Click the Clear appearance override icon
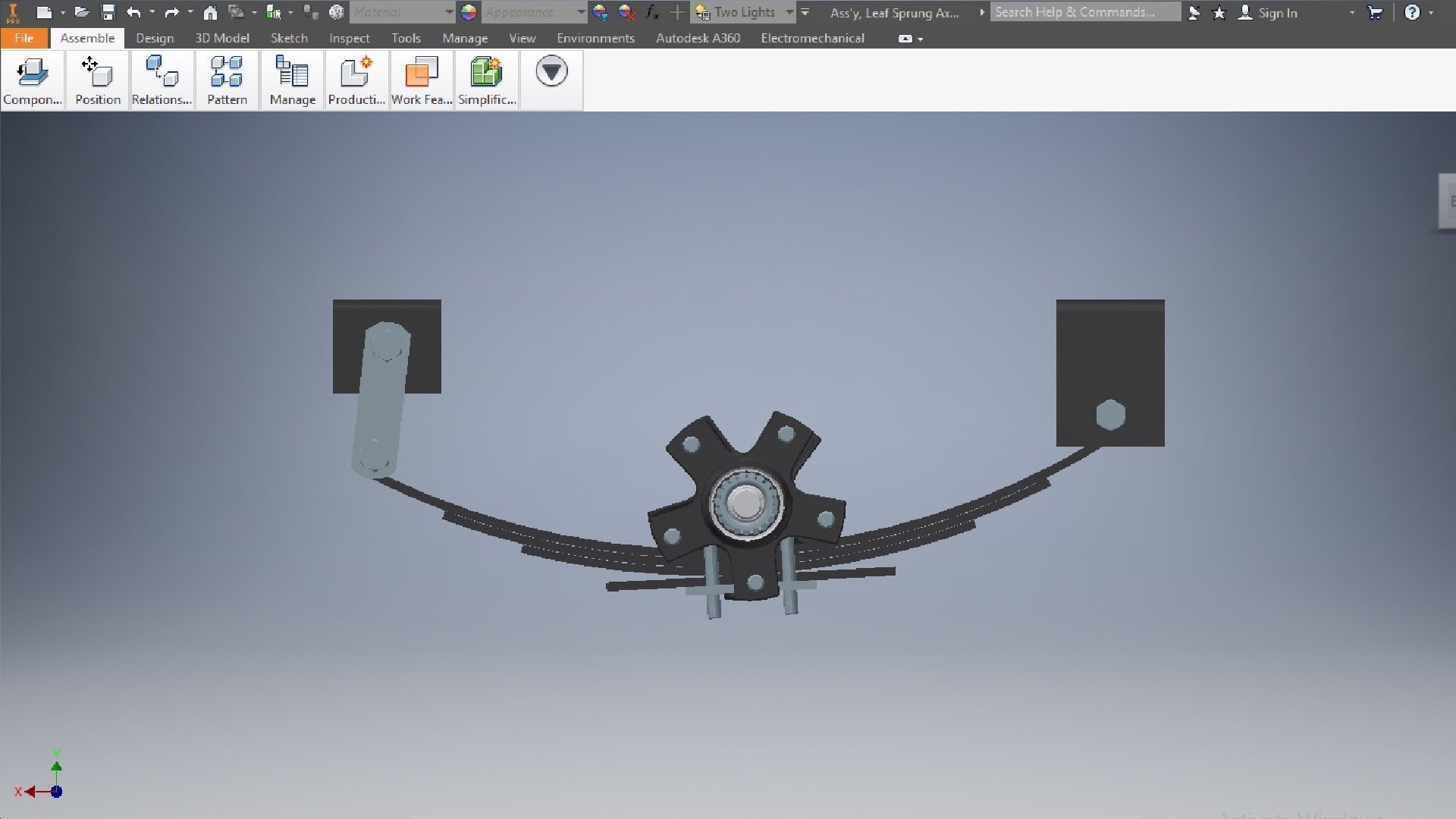Viewport: 1456px width, 819px height. [626, 12]
